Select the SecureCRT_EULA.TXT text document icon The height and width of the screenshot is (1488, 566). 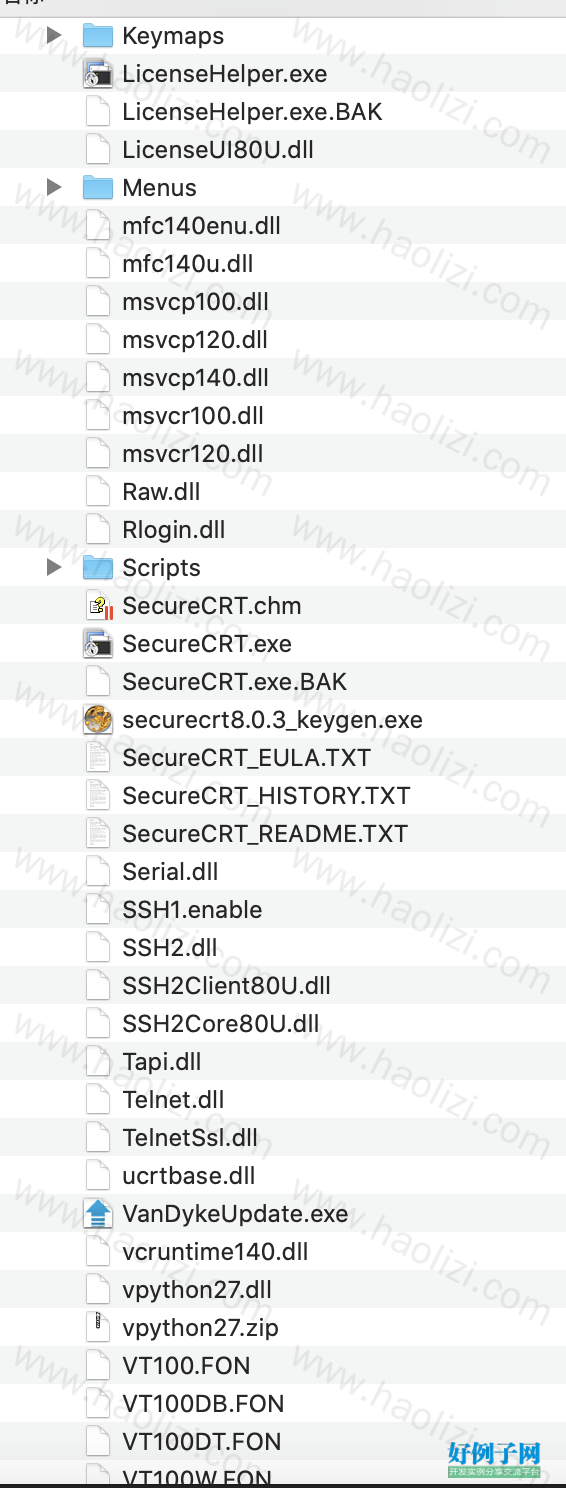(97, 758)
